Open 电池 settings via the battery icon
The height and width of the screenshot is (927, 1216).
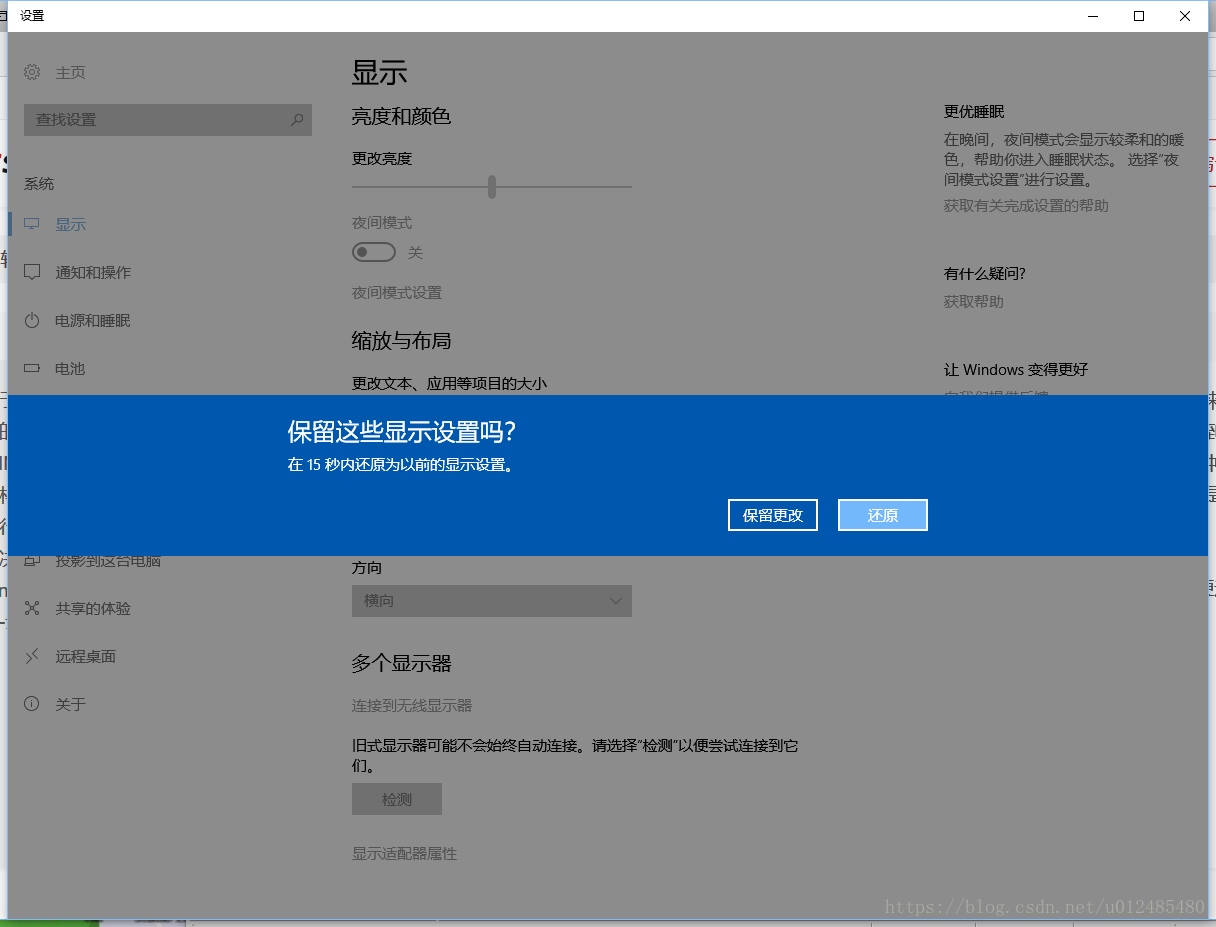(32, 368)
